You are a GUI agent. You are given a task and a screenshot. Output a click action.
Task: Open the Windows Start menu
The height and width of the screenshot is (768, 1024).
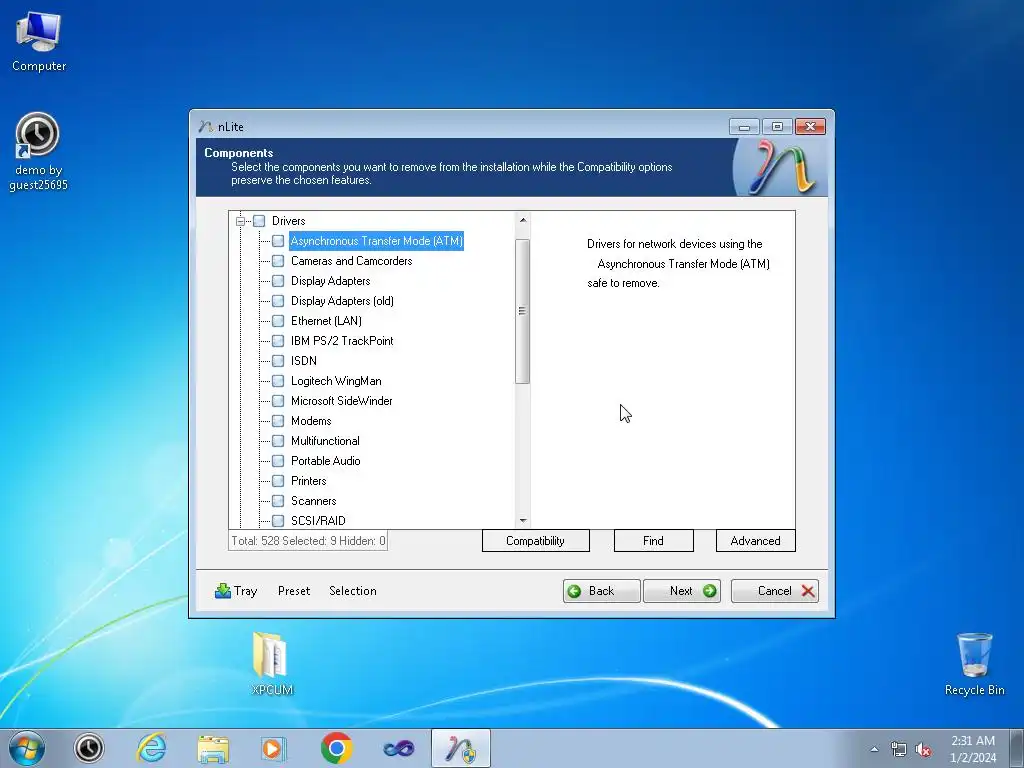27,748
